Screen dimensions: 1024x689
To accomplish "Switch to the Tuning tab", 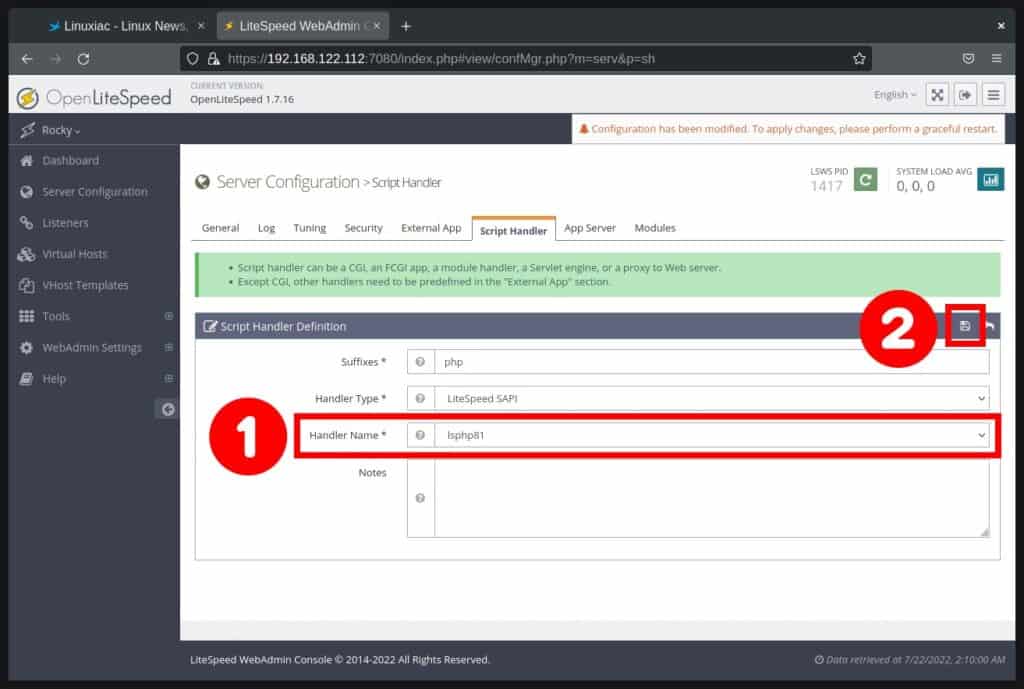I will tap(310, 228).
